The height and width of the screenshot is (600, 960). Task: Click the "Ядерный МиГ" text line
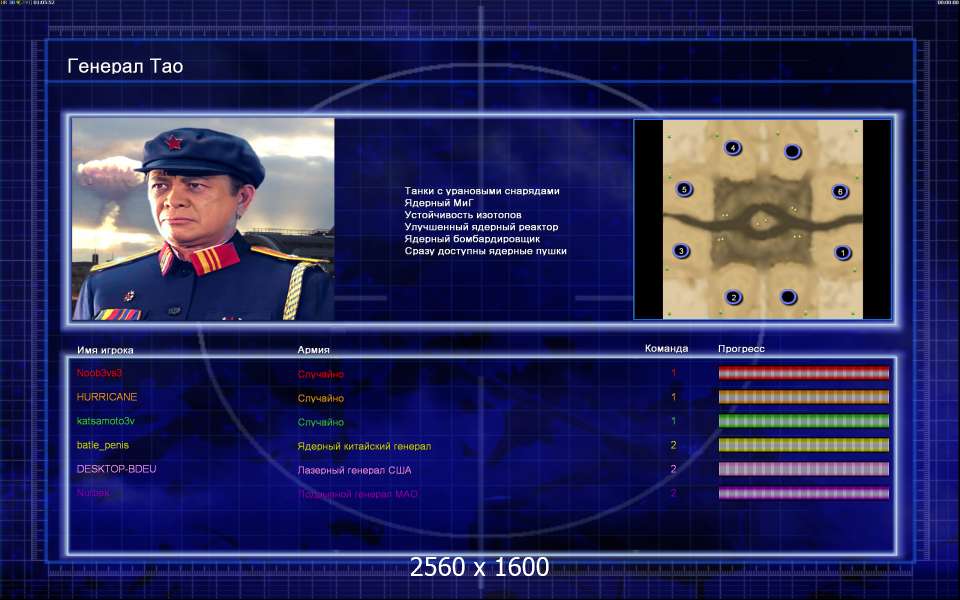click(x=439, y=203)
